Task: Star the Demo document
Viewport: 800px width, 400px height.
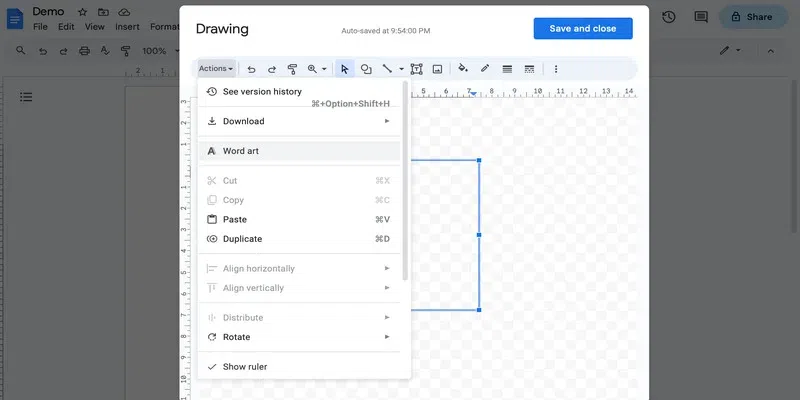Action: [82, 12]
